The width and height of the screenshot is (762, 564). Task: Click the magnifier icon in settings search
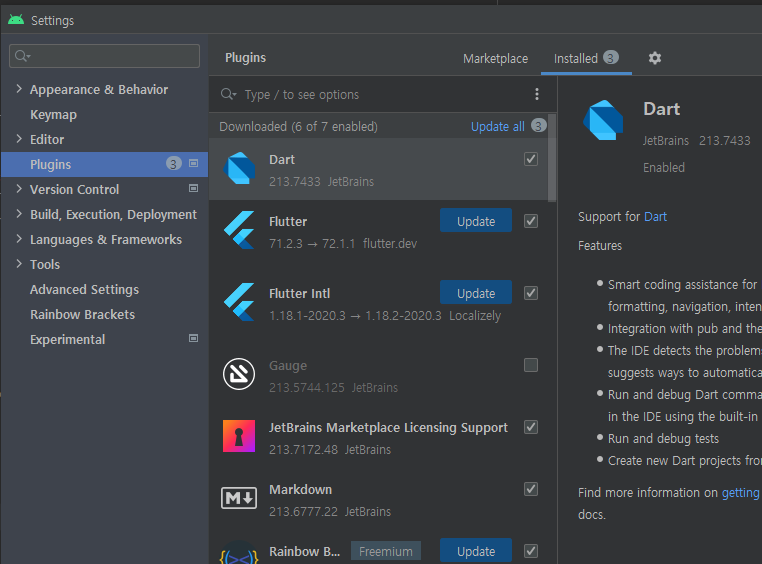(22, 56)
